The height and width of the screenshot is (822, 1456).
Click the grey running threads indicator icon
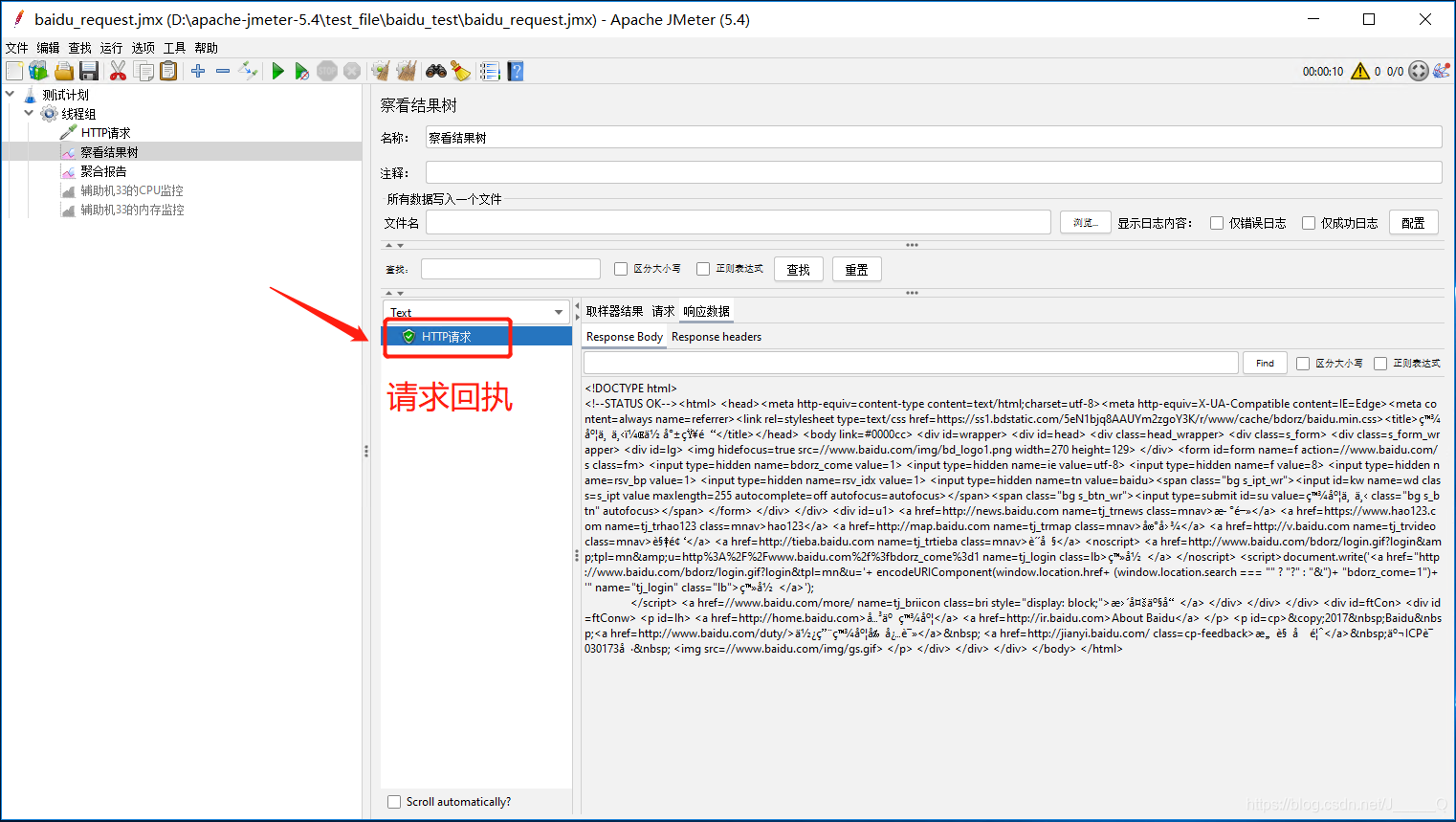point(1419,71)
